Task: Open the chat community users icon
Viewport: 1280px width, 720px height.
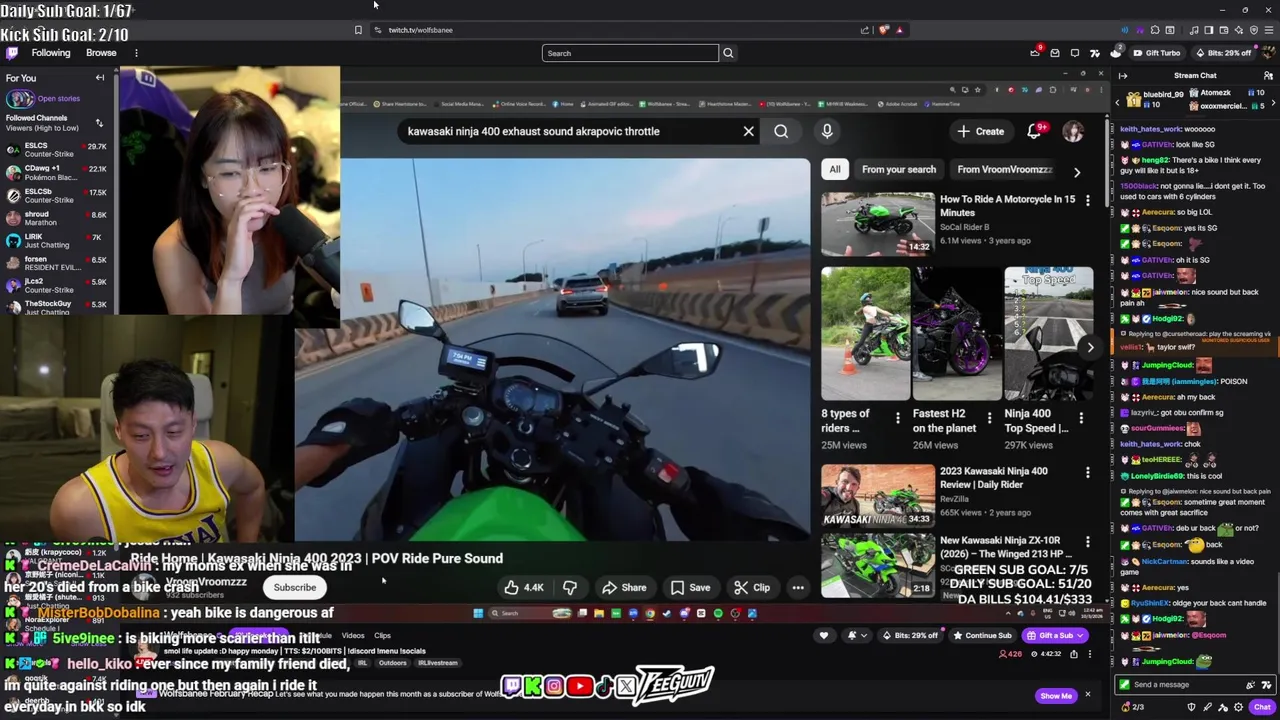Action: click(x=1267, y=76)
